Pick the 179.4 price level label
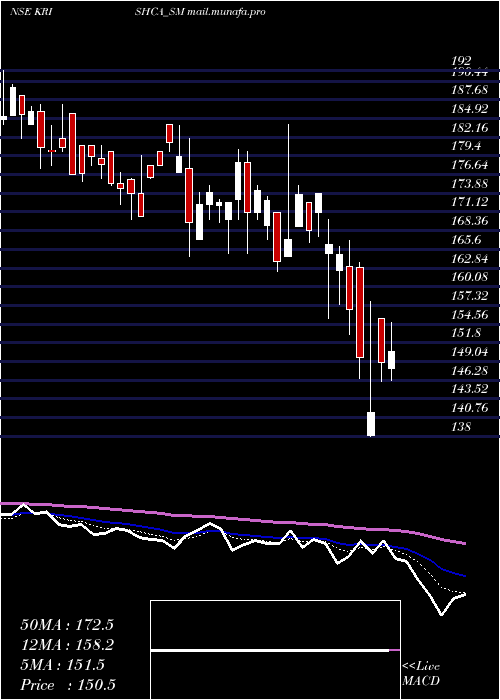 click(x=466, y=146)
